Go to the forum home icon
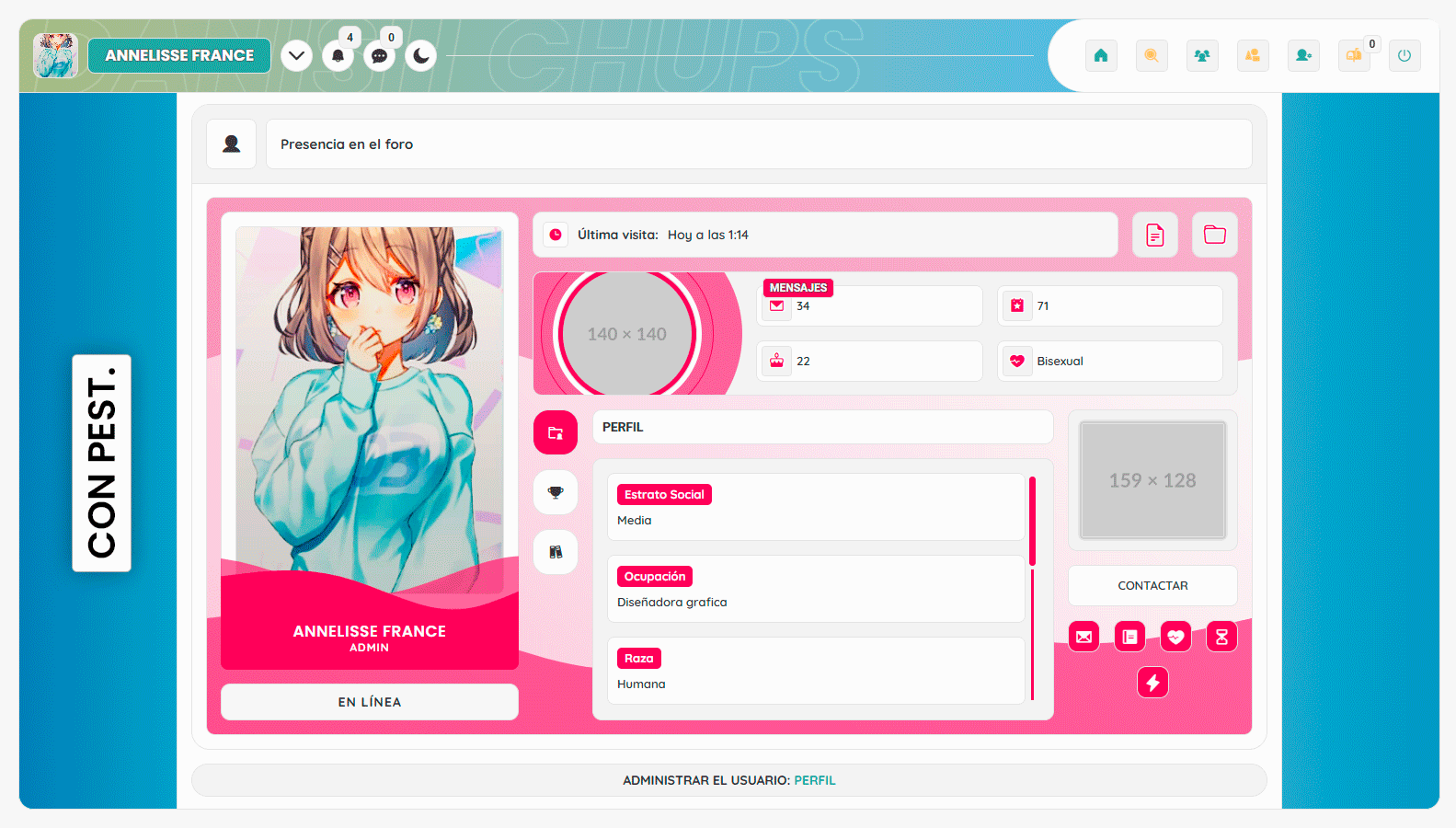The image size is (1456, 828). 1101,55
